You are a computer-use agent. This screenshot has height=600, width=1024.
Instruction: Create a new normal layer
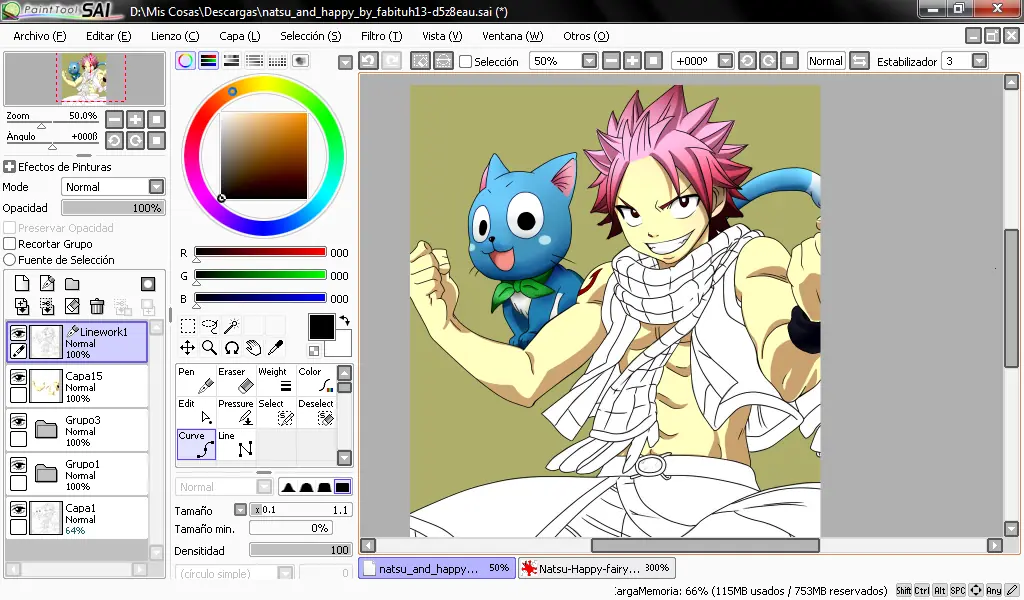tap(22, 283)
